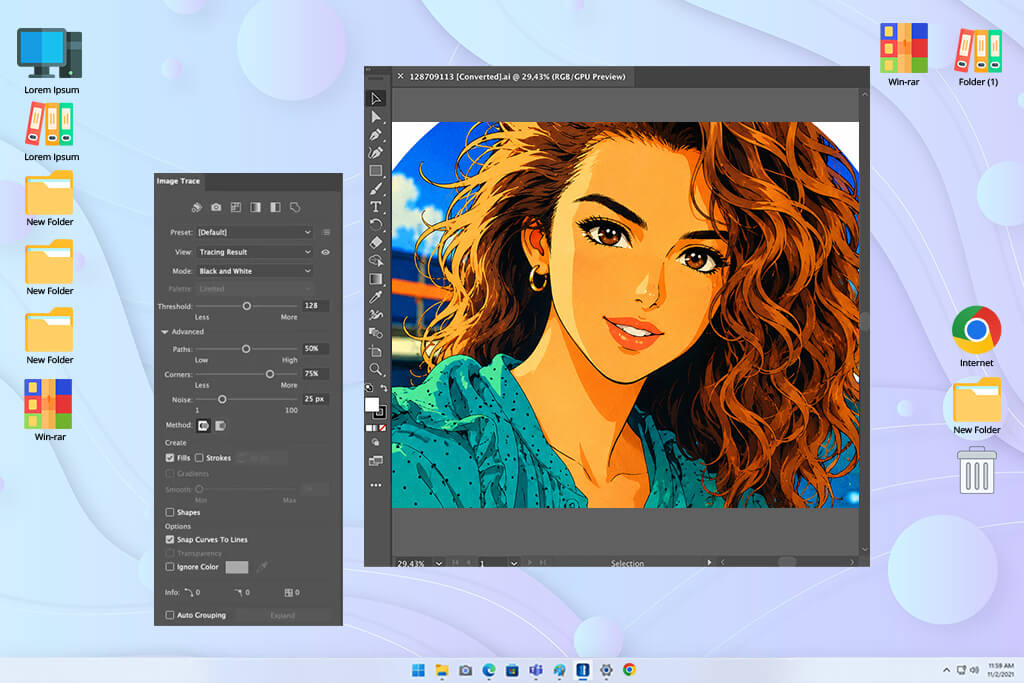Open zoom level dropdown in status bar
This screenshot has height=683, width=1024.
[x=439, y=563]
